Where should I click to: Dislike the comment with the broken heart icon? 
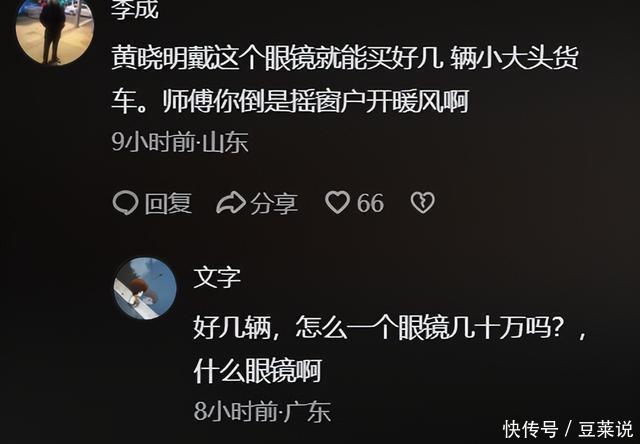[422, 202]
